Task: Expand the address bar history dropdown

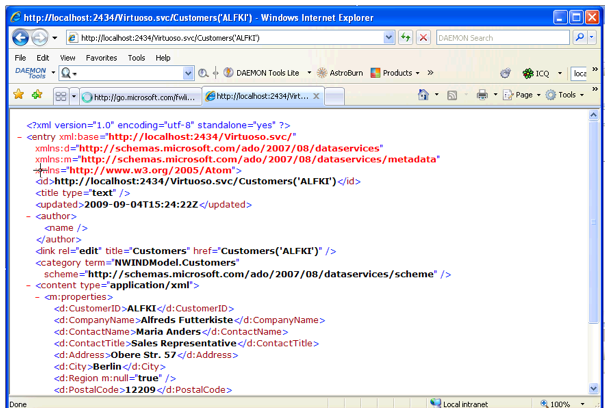Action: 388,38
